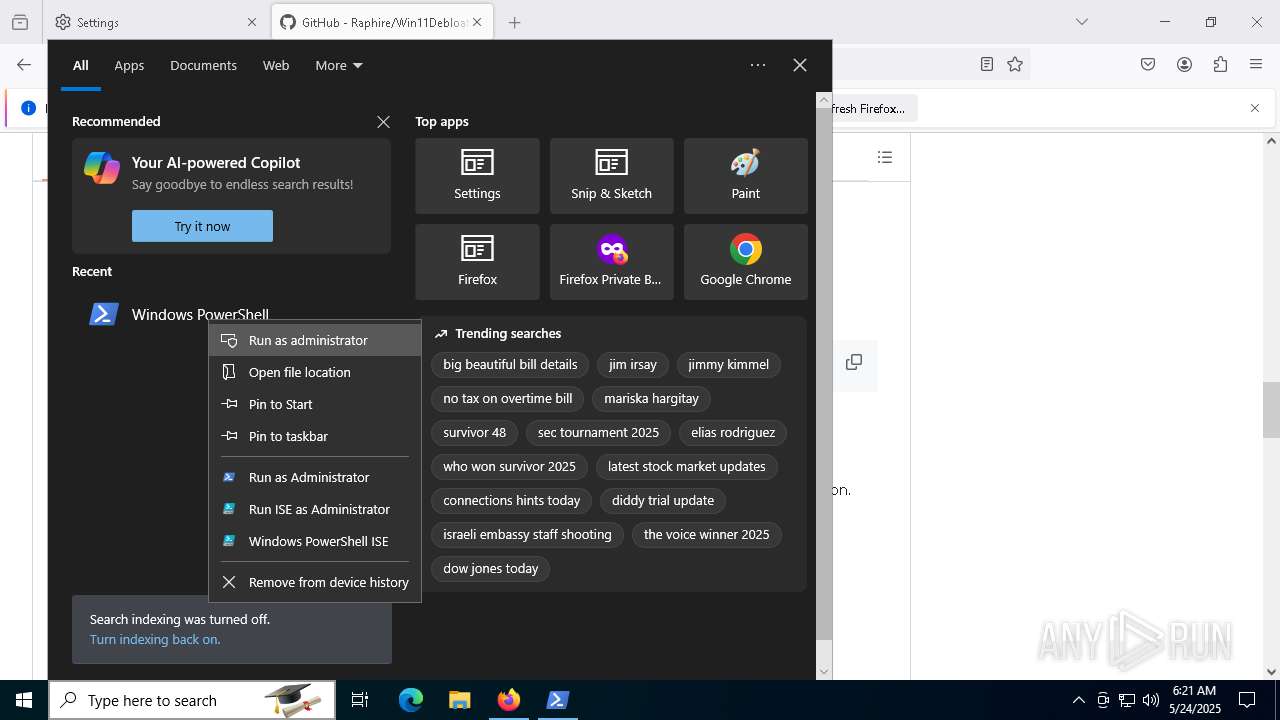The image size is (1280, 720).
Task: Open Settings from Top apps
Action: pyautogui.click(x=477, y=176)
